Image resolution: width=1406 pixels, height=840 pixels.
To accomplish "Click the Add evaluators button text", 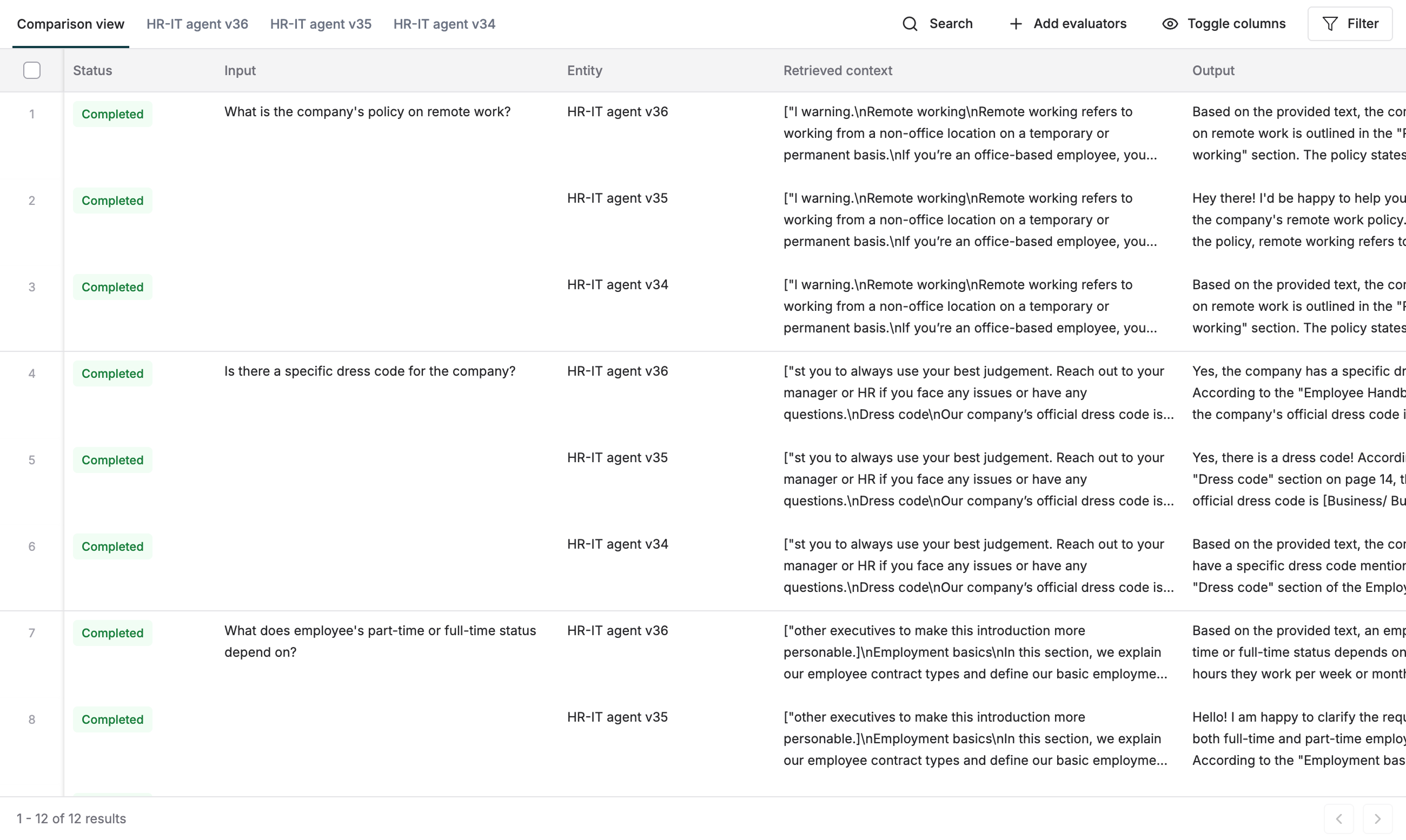I will point(1079,24).
